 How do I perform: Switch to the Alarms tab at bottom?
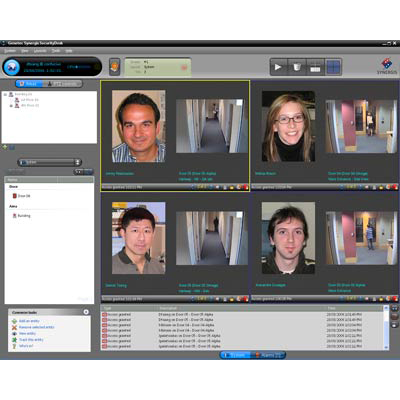click(269, 355)
